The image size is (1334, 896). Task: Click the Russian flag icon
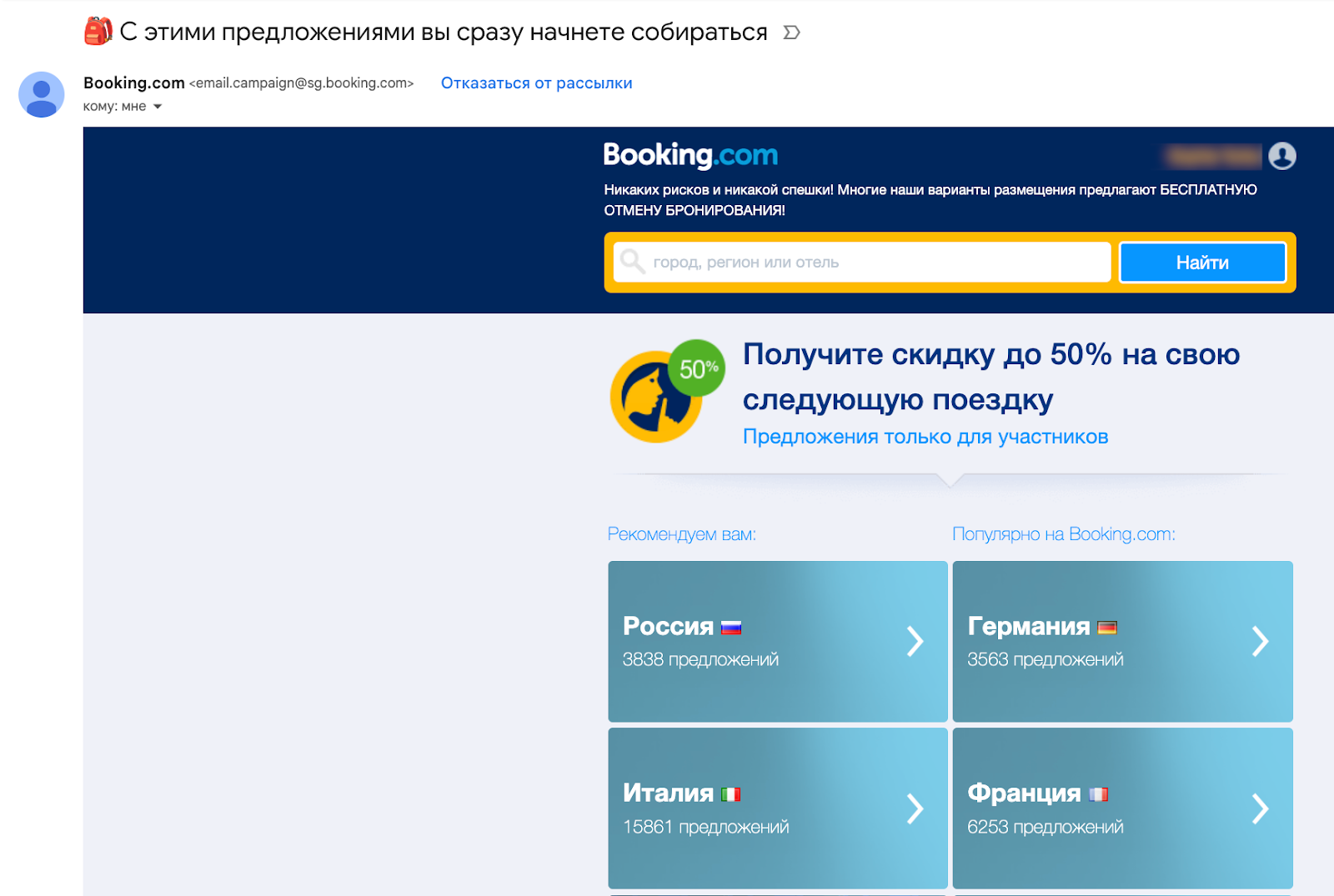point(731,628)
